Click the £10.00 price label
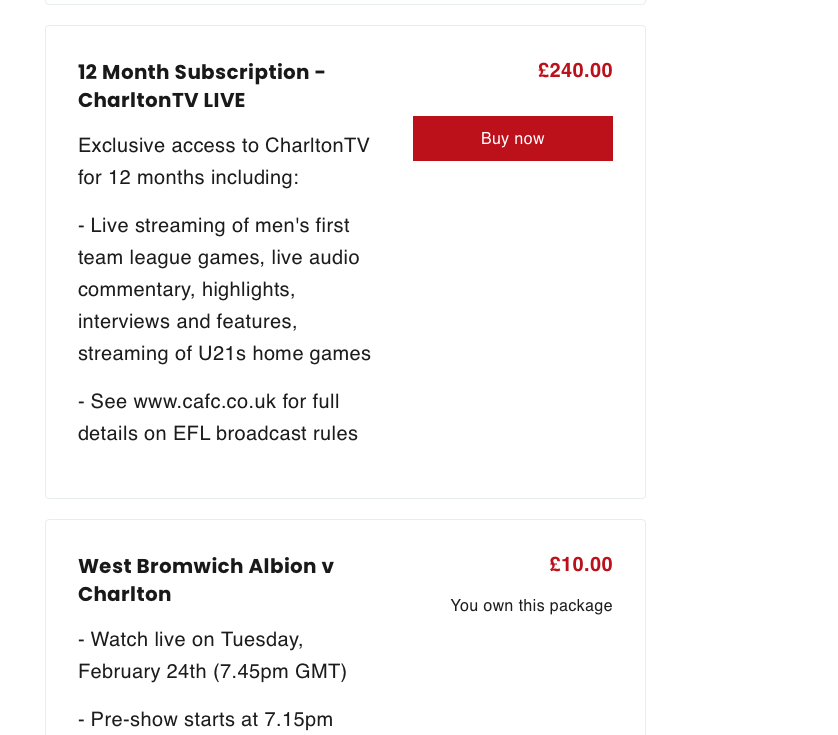 (x=580, y=565)
